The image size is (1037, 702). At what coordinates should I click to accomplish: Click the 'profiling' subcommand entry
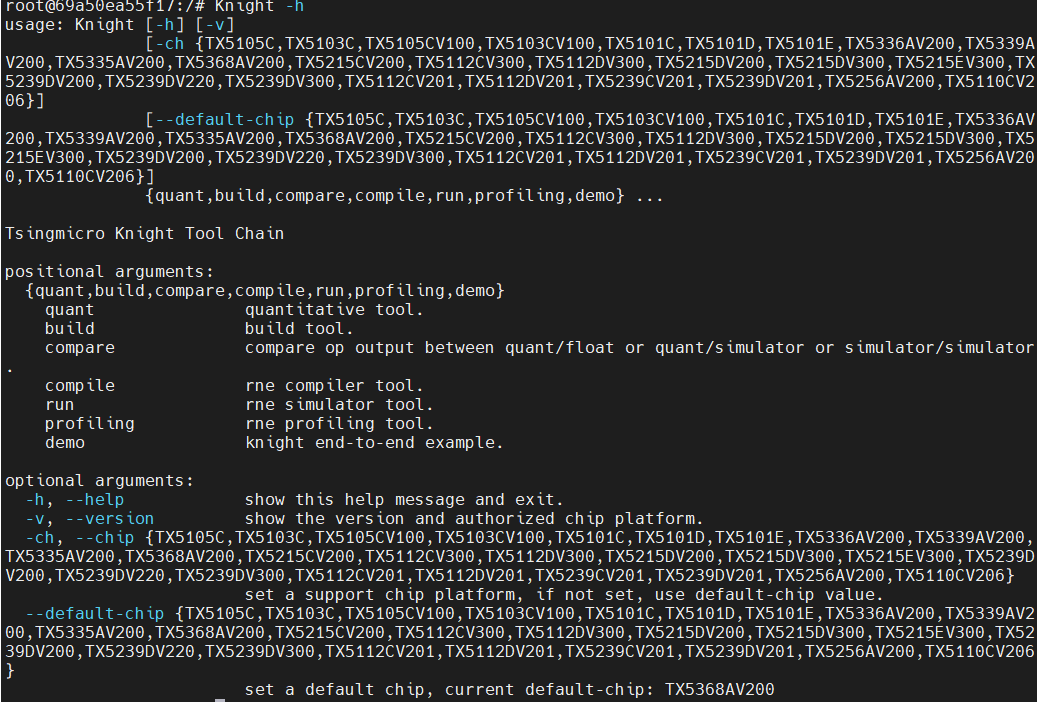point(89,424)
